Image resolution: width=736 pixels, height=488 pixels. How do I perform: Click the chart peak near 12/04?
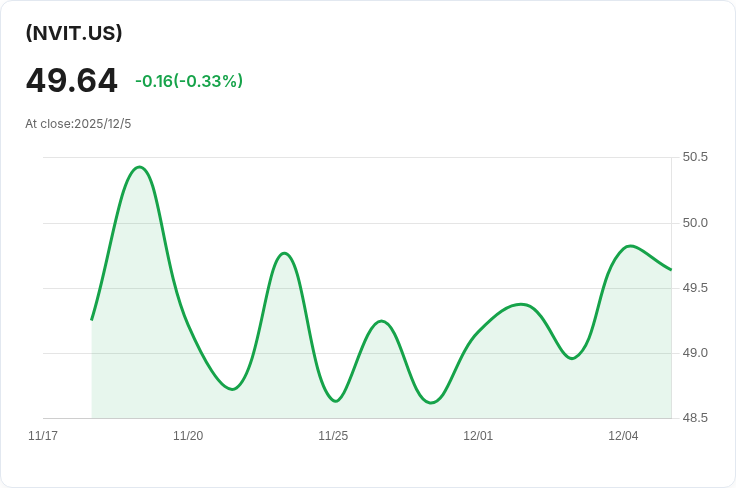click(x=629, y=245)
